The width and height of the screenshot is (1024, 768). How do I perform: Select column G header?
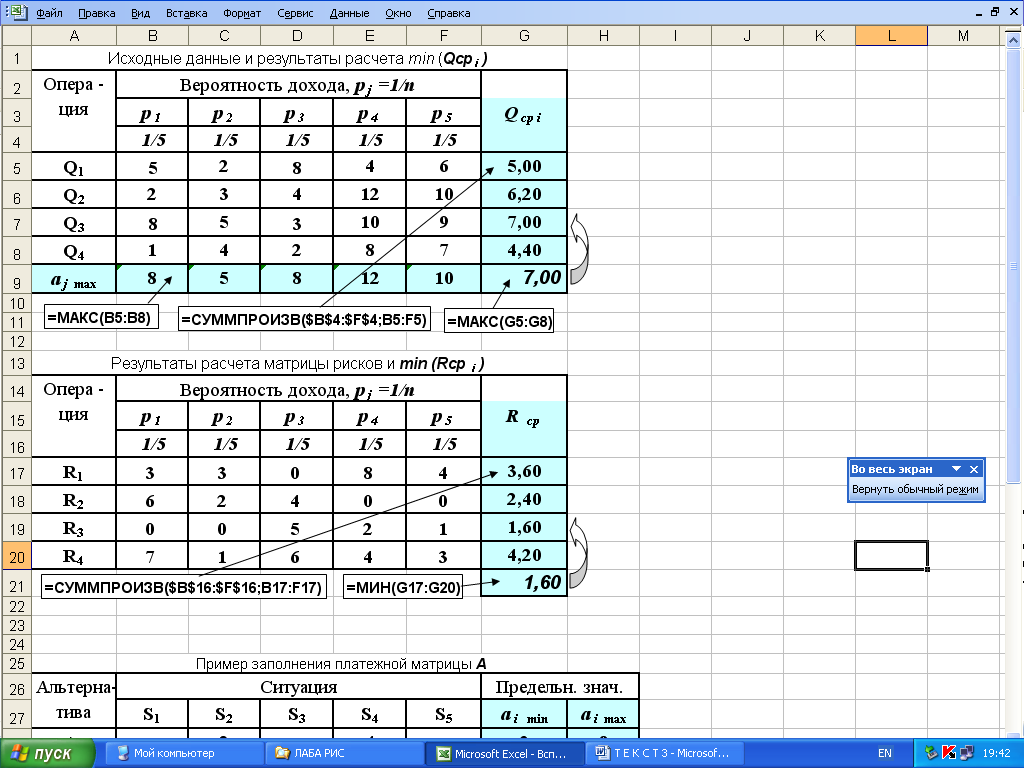[524, 36]
